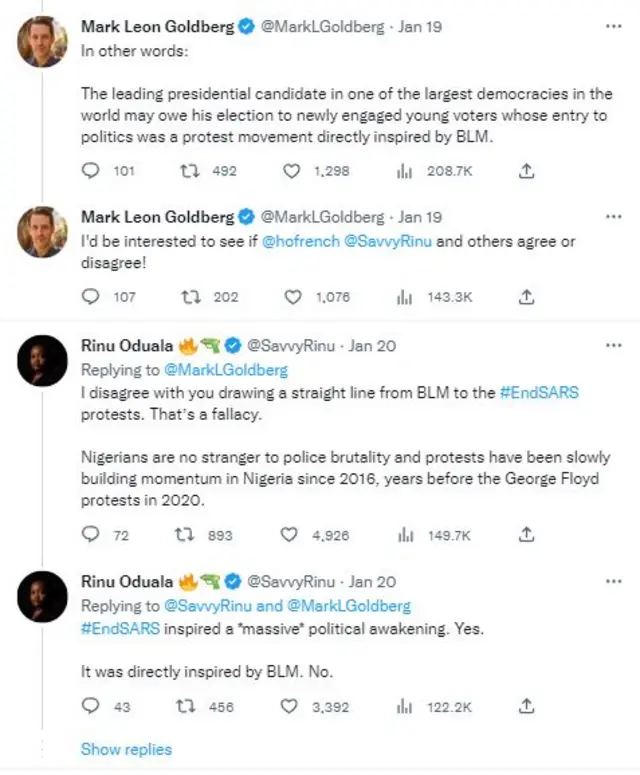Open Mark Leon Goldberg's top profile picture
Screen dimensions: 640x775
[x=43, y=42]
